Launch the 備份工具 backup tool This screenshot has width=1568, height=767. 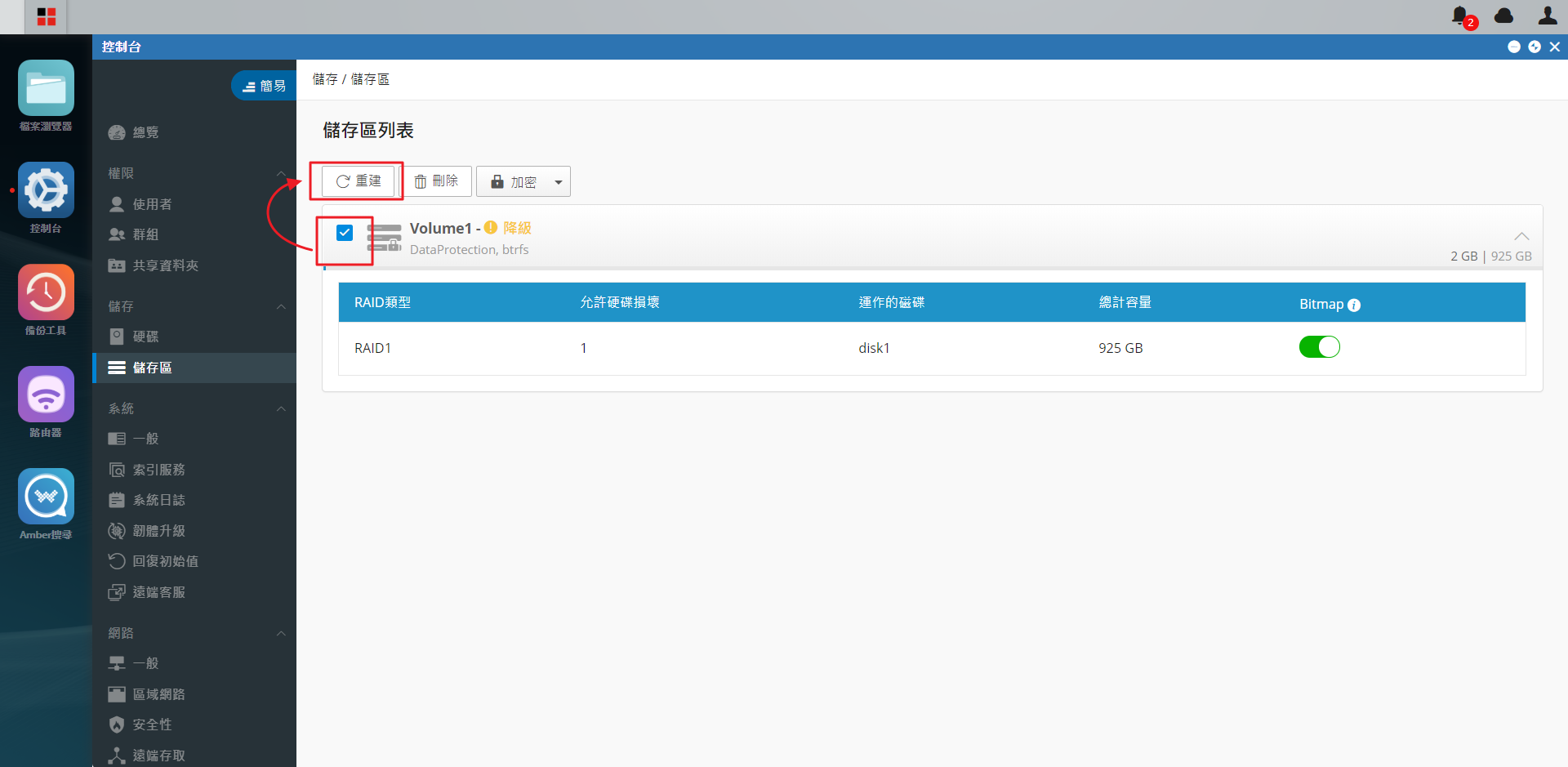click(x=46, y=292)
